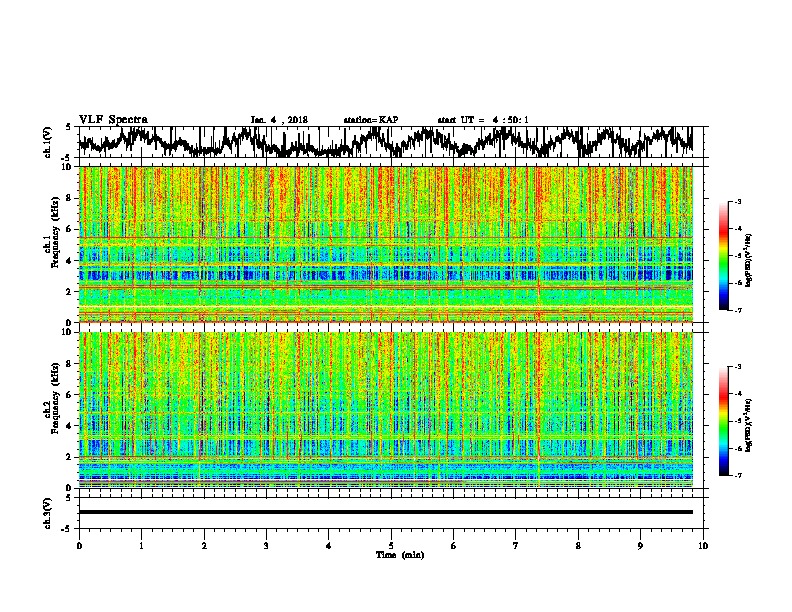Click the '10' tick label on time axis
The image size is (792, 612).
coord(703,546)
